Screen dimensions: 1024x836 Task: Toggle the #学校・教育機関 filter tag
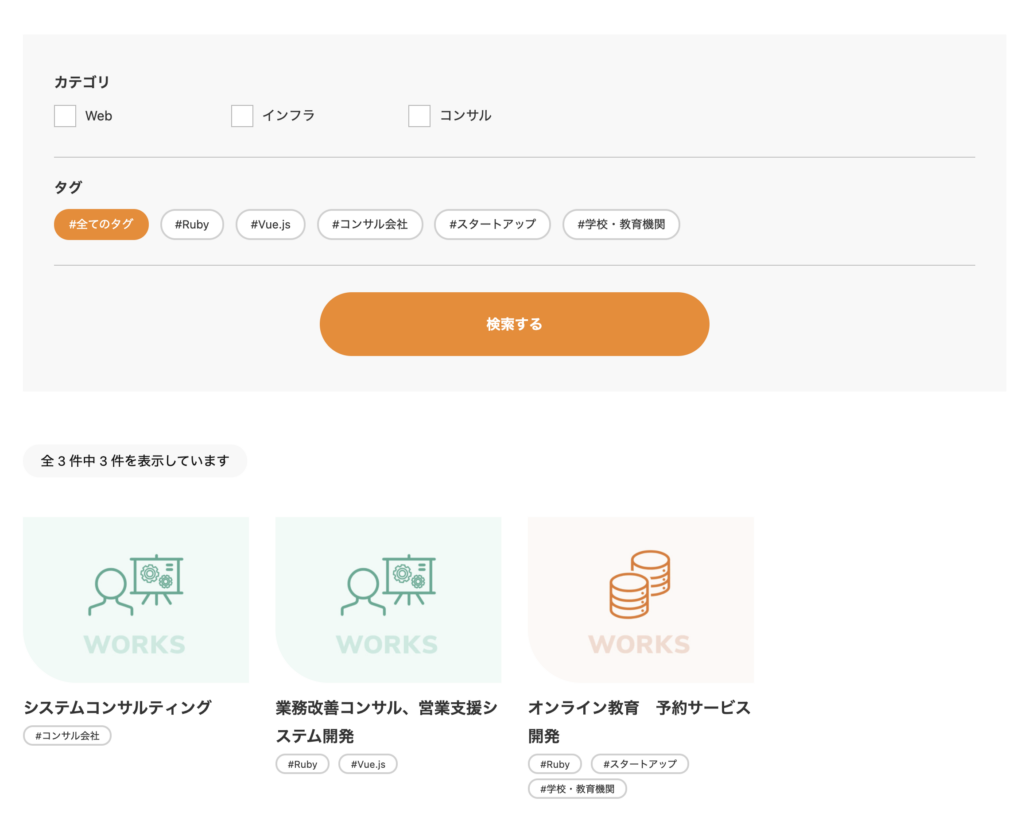click(621, 225)
